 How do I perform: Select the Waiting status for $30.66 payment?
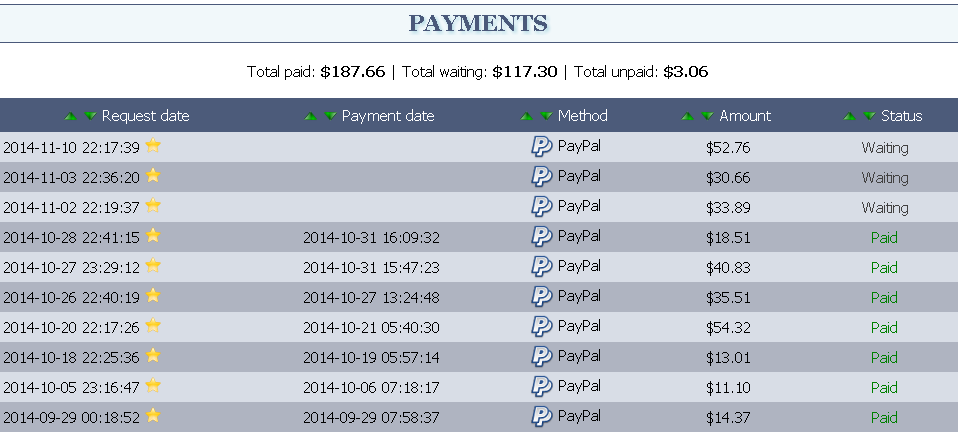pos(885,178)
